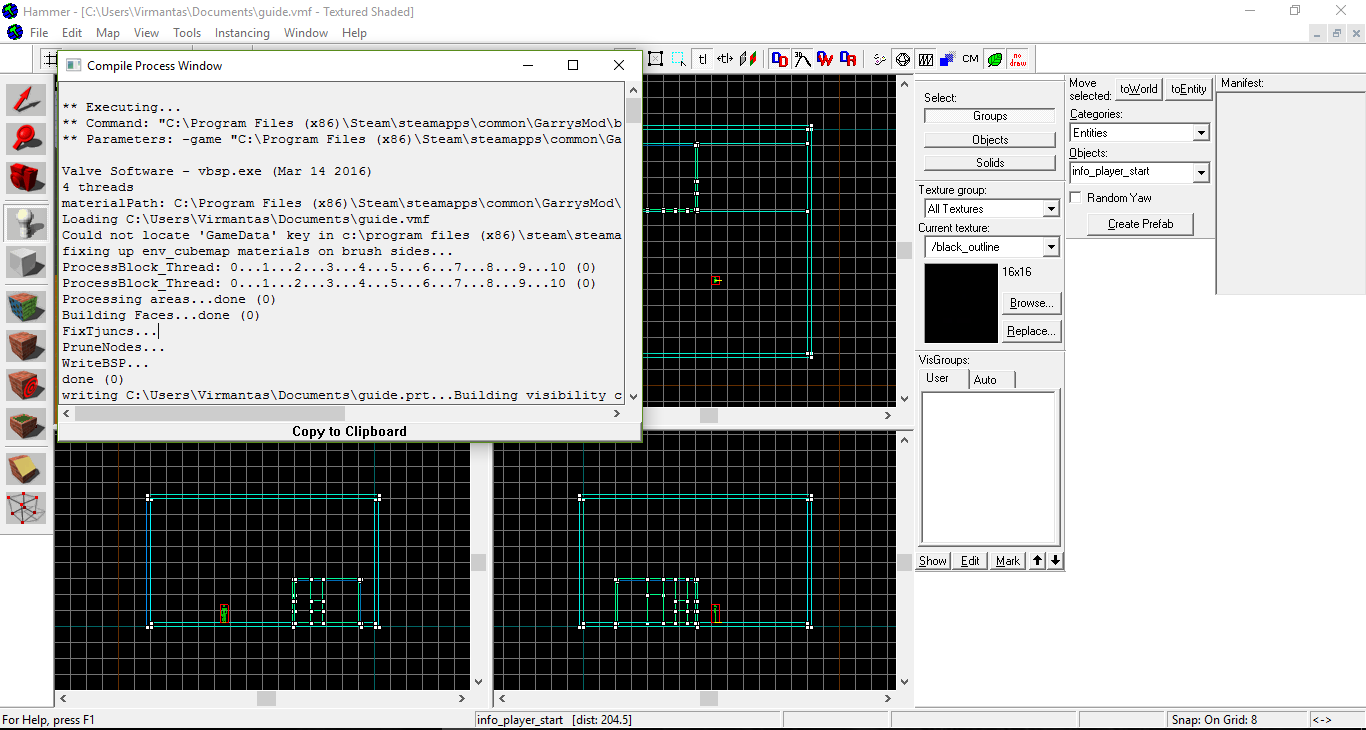Pick the Block creation tool
The width and height of the screenshot is (1366, 730).
click(x=27, y=263)
